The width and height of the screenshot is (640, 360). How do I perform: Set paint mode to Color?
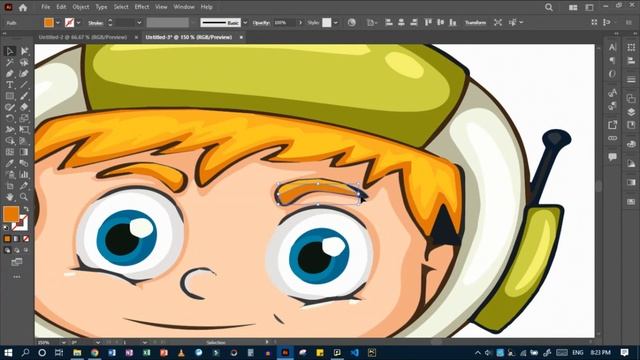7,239
